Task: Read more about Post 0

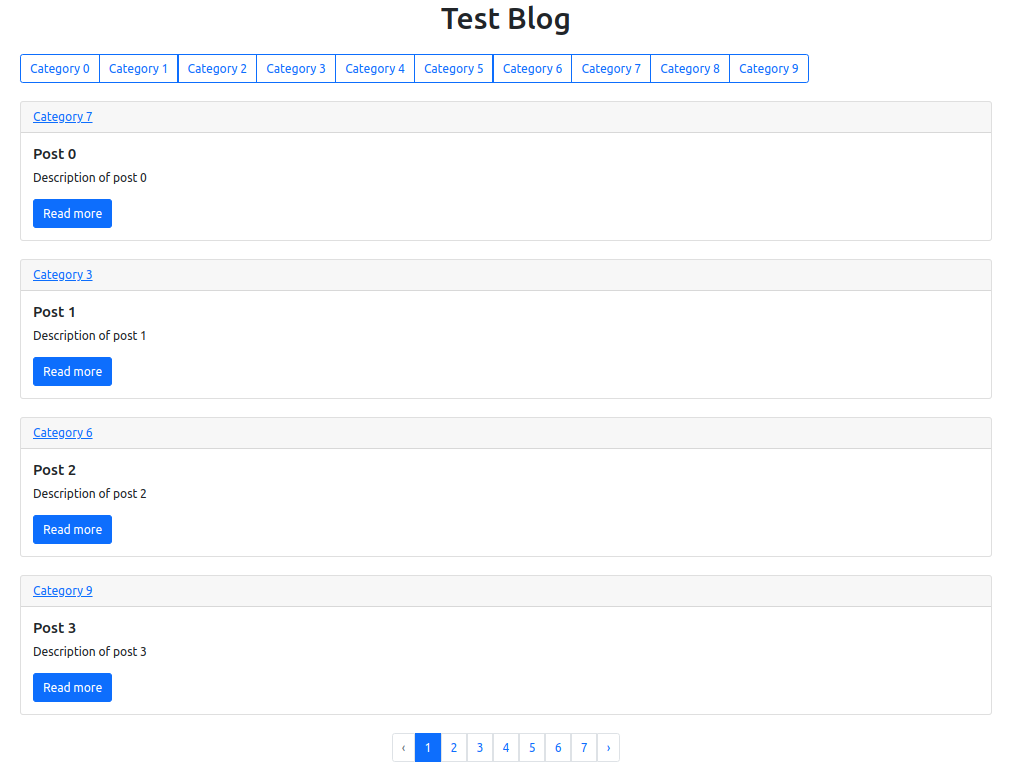Action: click(x=72, y=213)
